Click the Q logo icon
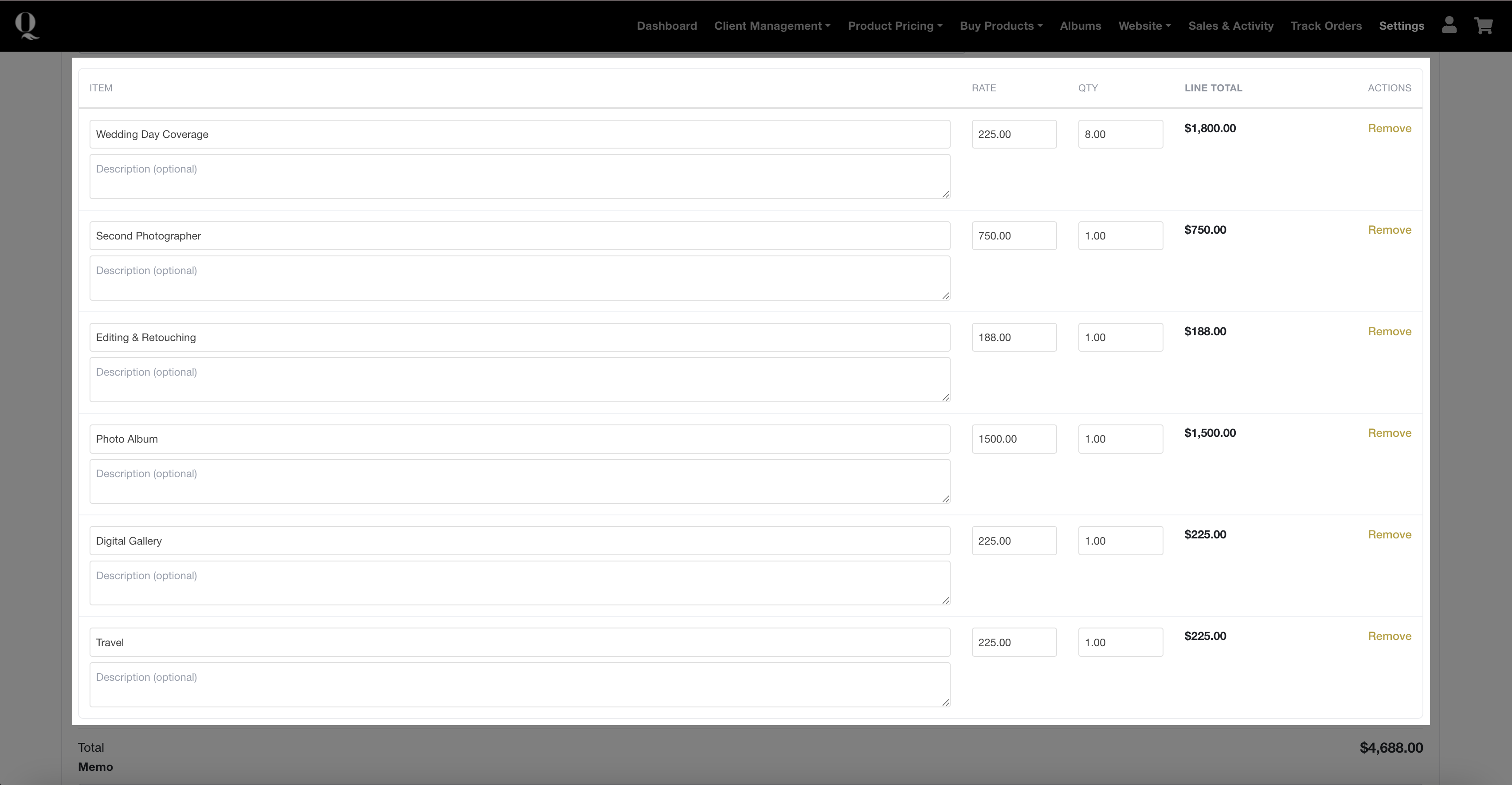The width and height of the screenshot is (1512, 785). 27,26
